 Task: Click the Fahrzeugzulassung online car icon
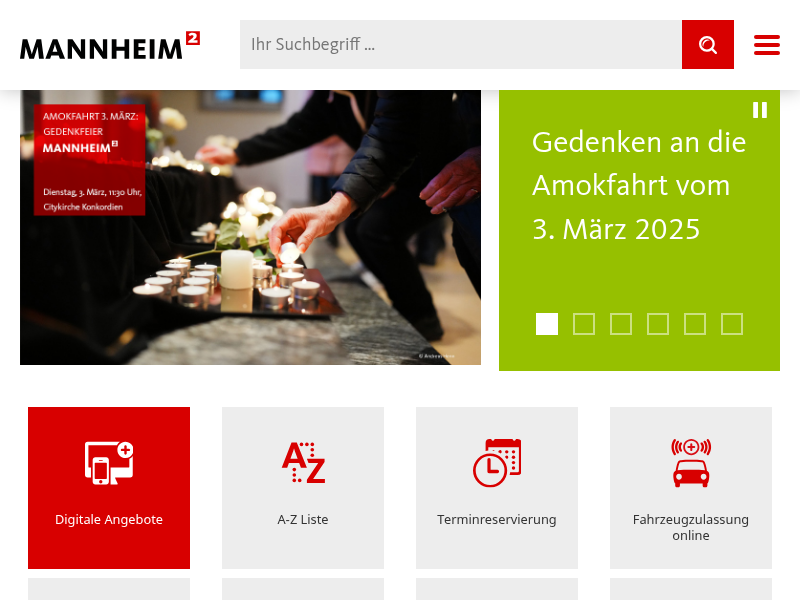tap(691, 463)
